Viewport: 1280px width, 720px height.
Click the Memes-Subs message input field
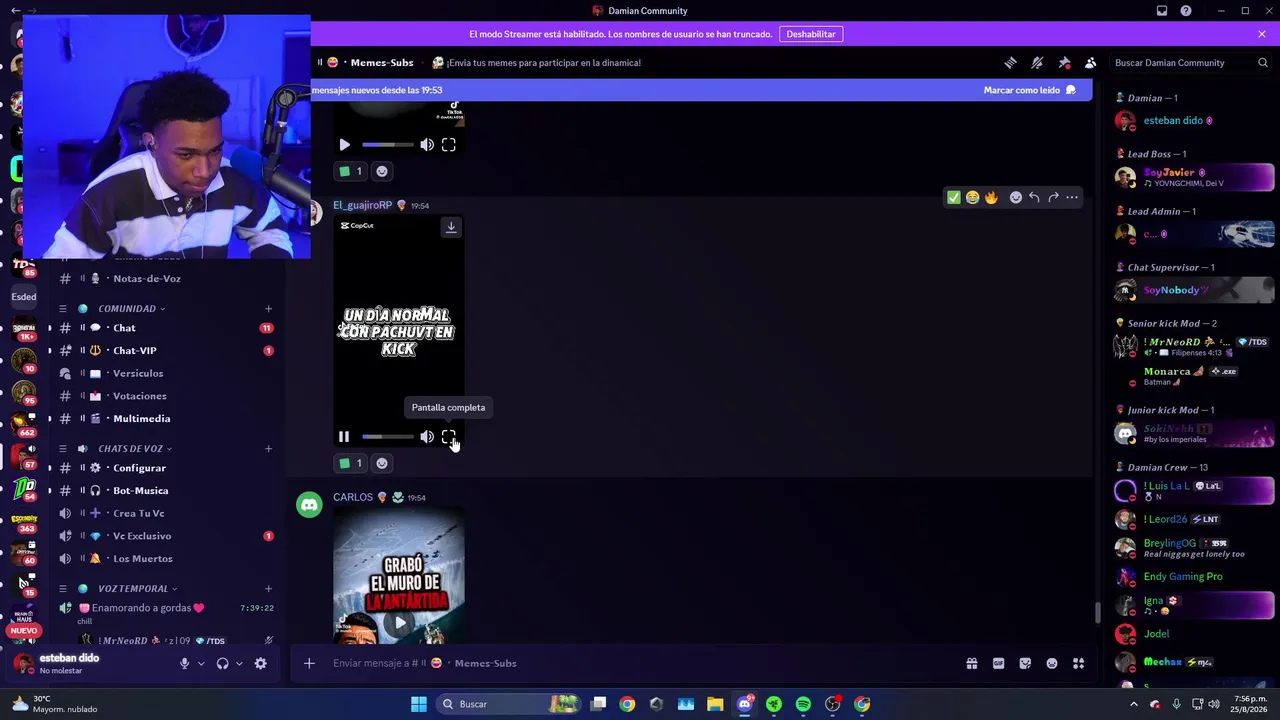(x=640, y=663)
